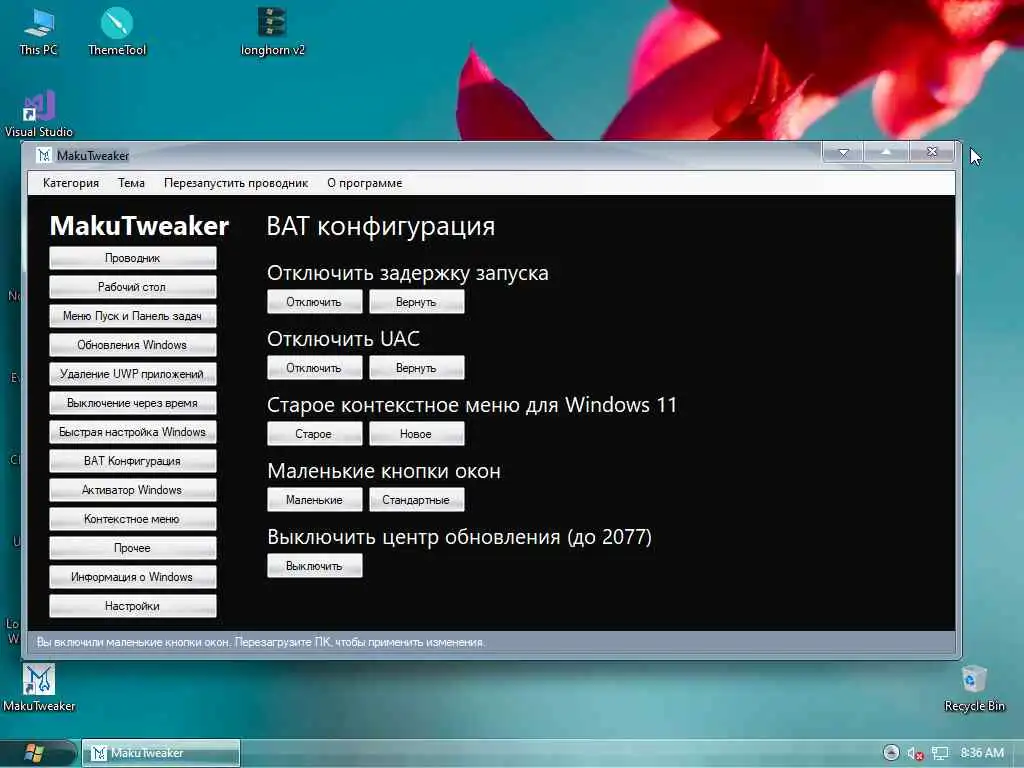Image resolution: width=1024 pixels, height=768 pixels.
Task: Open the Тема menu
Action: point(131,183)
